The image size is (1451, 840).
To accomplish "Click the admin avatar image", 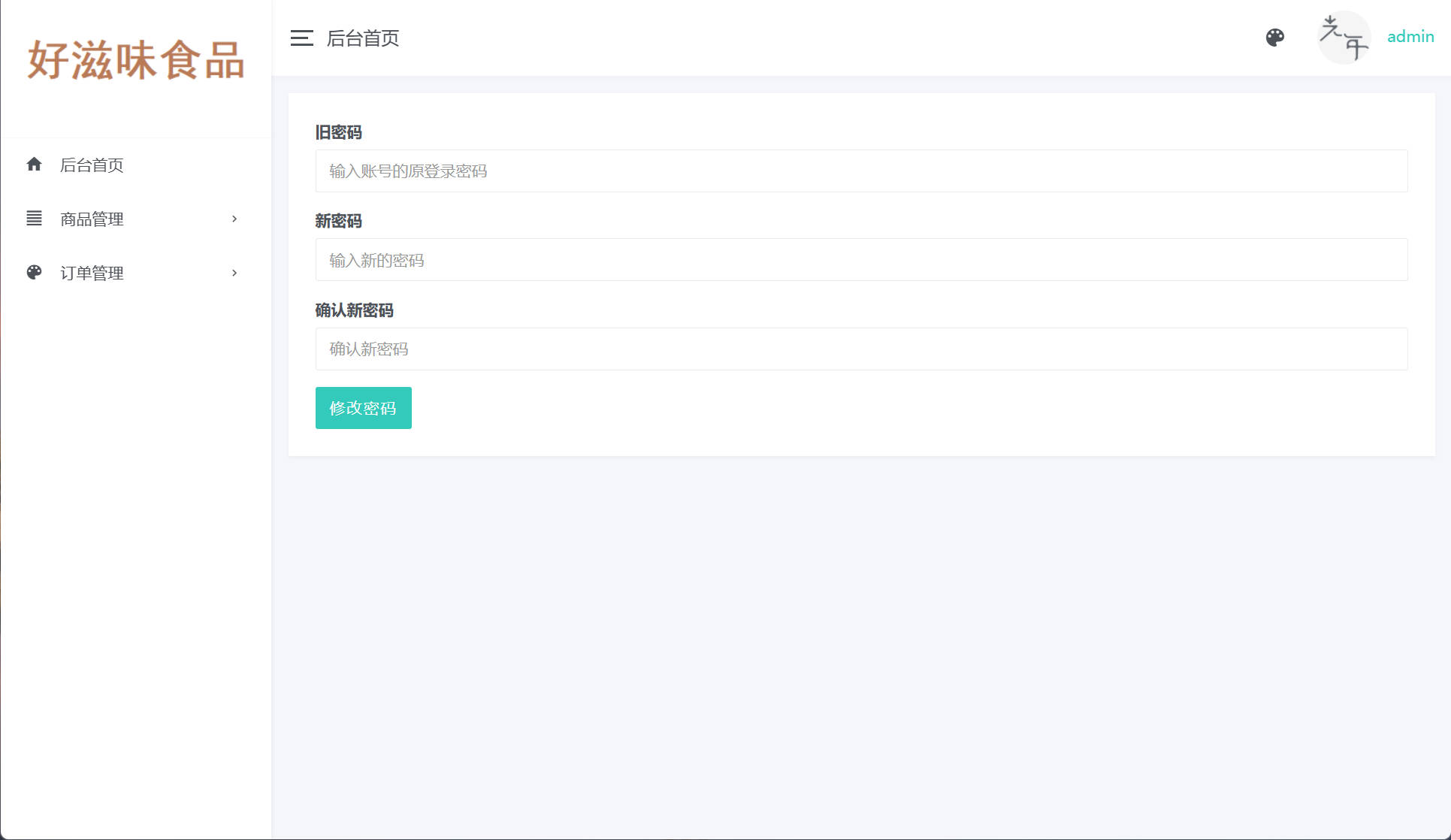I will (1344, 38).
